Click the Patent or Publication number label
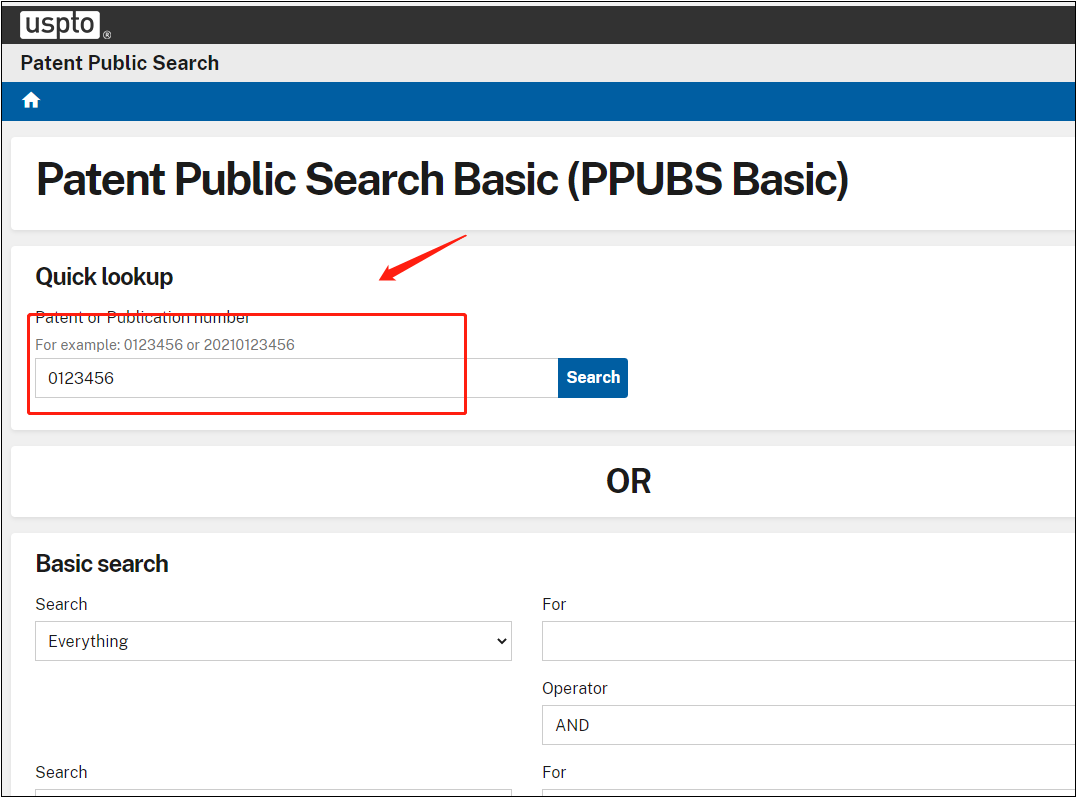 (142, 318)
